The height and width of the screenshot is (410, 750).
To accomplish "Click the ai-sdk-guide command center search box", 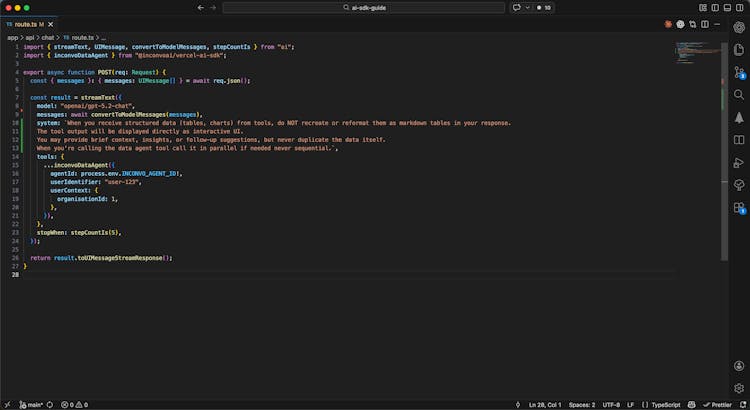I will [363, 7].
